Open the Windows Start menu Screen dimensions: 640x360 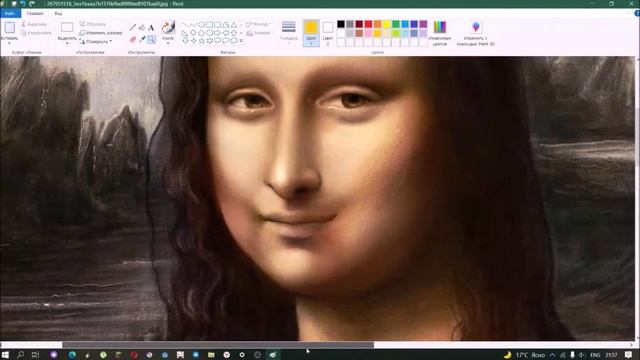5,355
